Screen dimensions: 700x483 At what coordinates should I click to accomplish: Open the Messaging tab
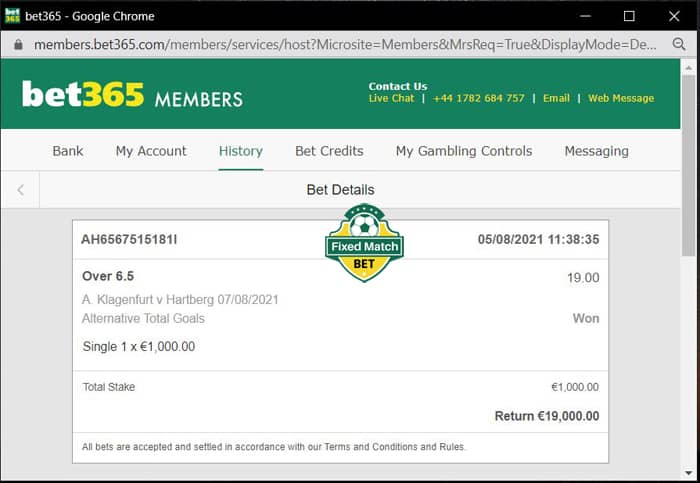596,151
